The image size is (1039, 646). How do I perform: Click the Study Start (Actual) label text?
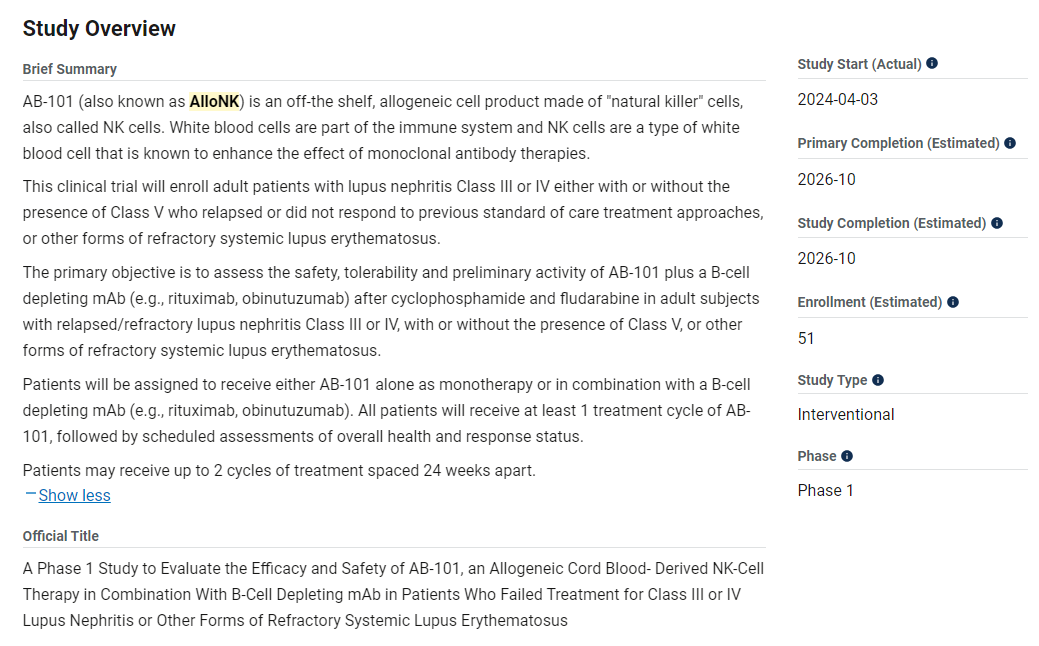tap(859, 63)
